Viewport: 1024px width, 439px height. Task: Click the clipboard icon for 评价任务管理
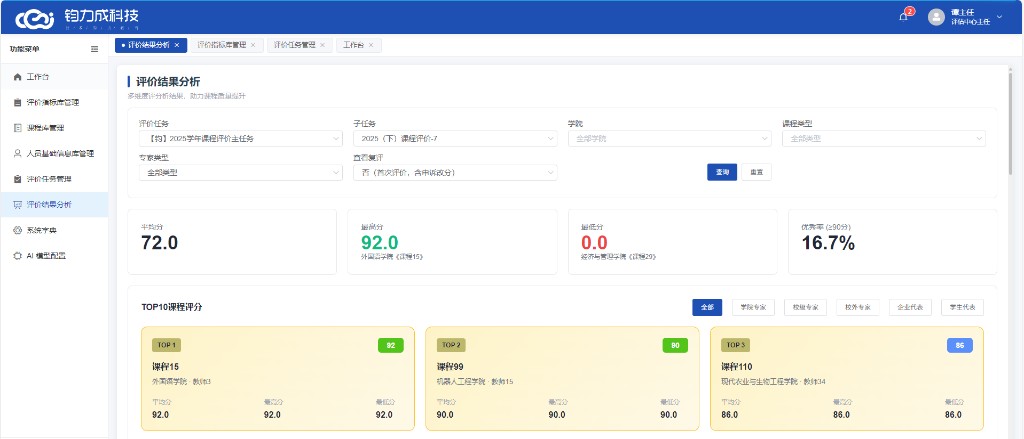(x=18, y=179)
